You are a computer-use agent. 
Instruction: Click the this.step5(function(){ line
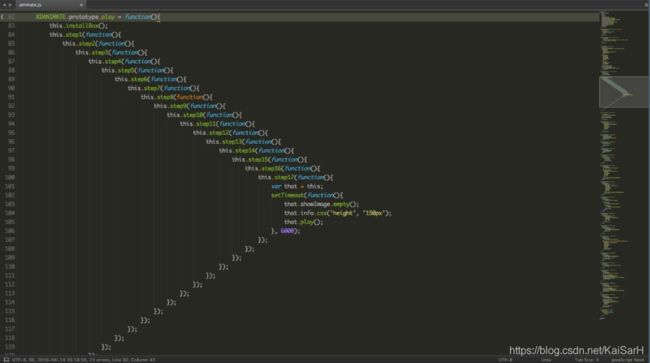(138, 70)
